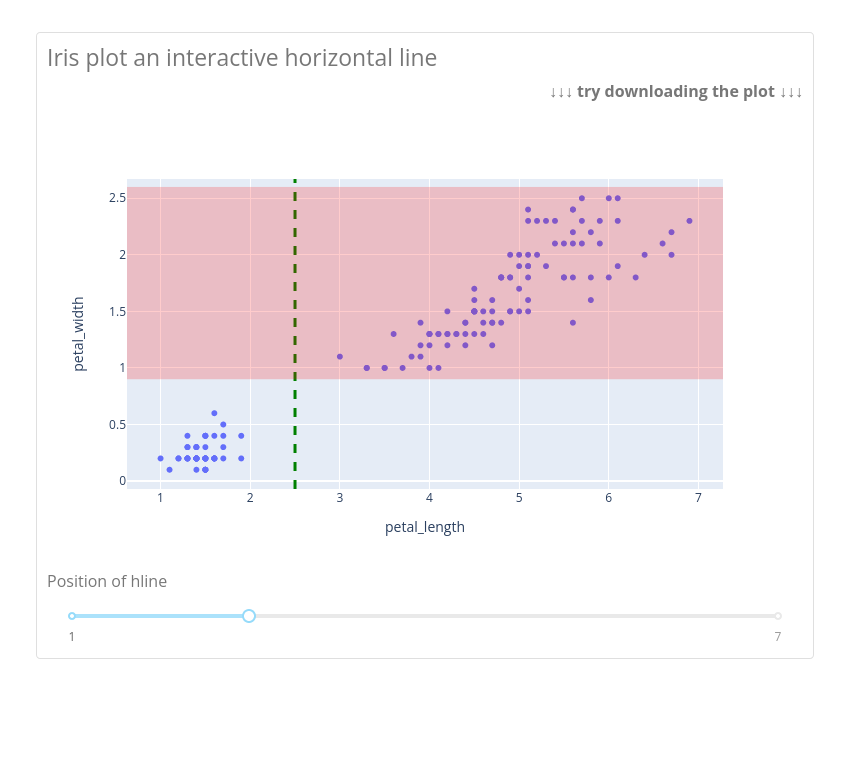Select the data point at petal_length 3
Viewport: 850px width, 765px height.
340,357
